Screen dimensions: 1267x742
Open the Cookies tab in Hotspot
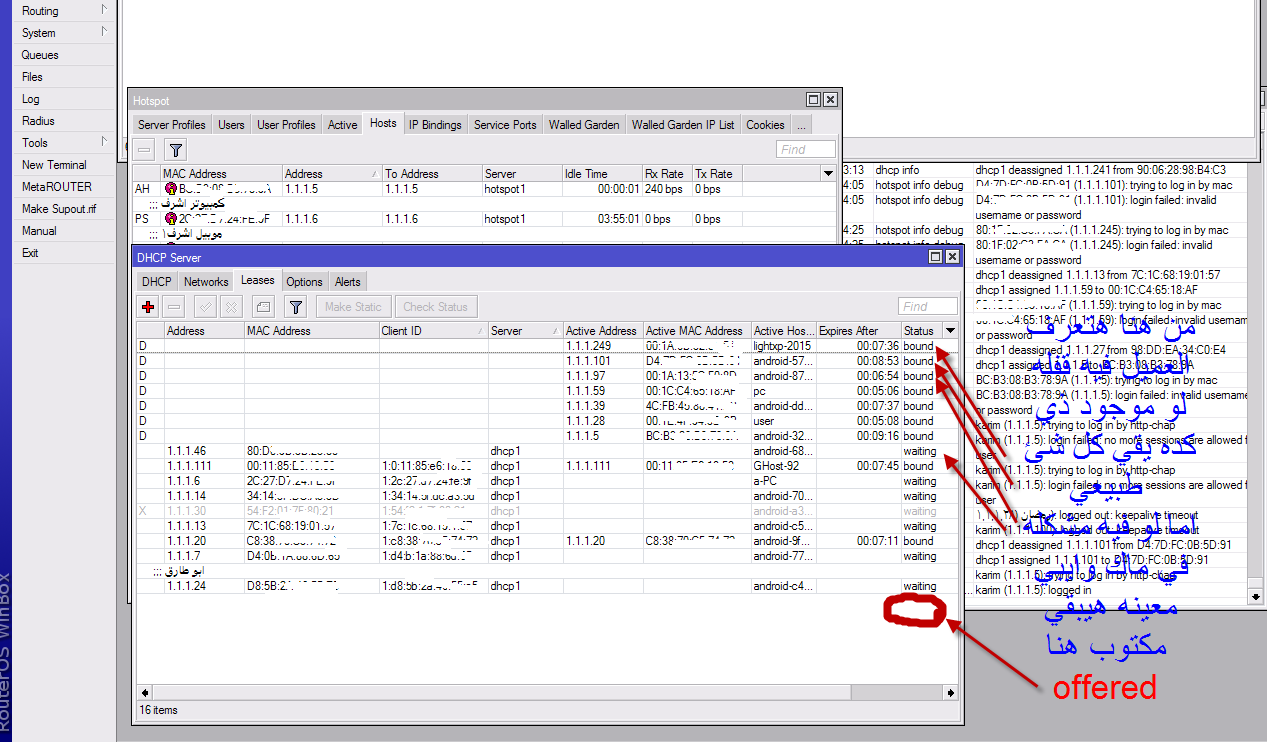click(765, 125)
